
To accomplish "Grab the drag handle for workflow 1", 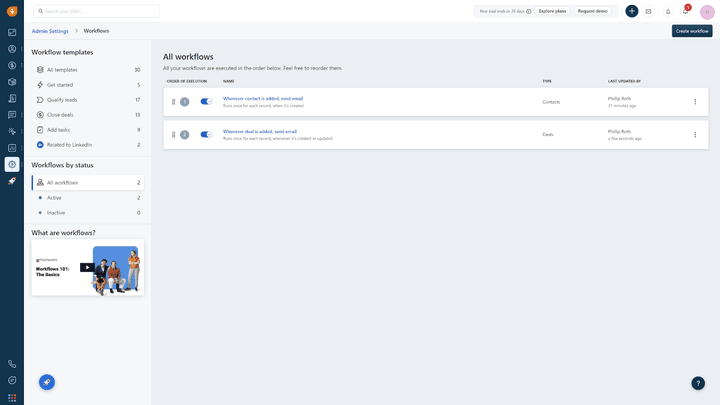I will 174,102.
